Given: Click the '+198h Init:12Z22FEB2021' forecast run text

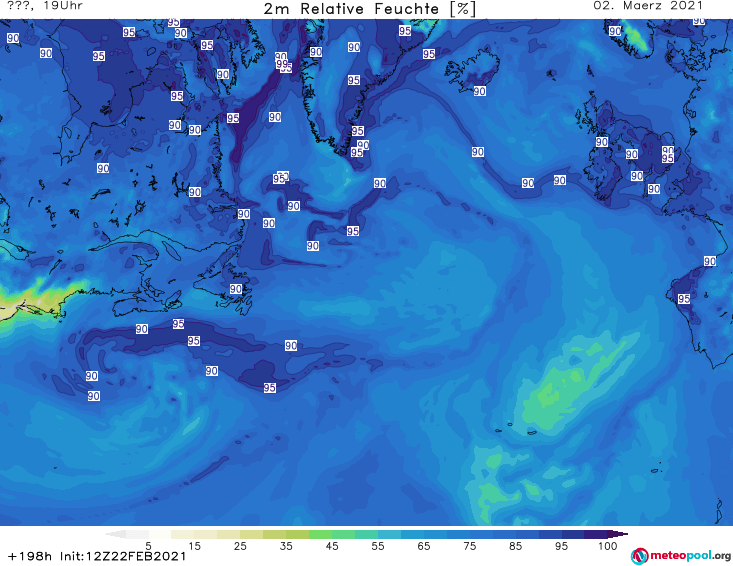Looking at the screenshot, I should [97, 557].
